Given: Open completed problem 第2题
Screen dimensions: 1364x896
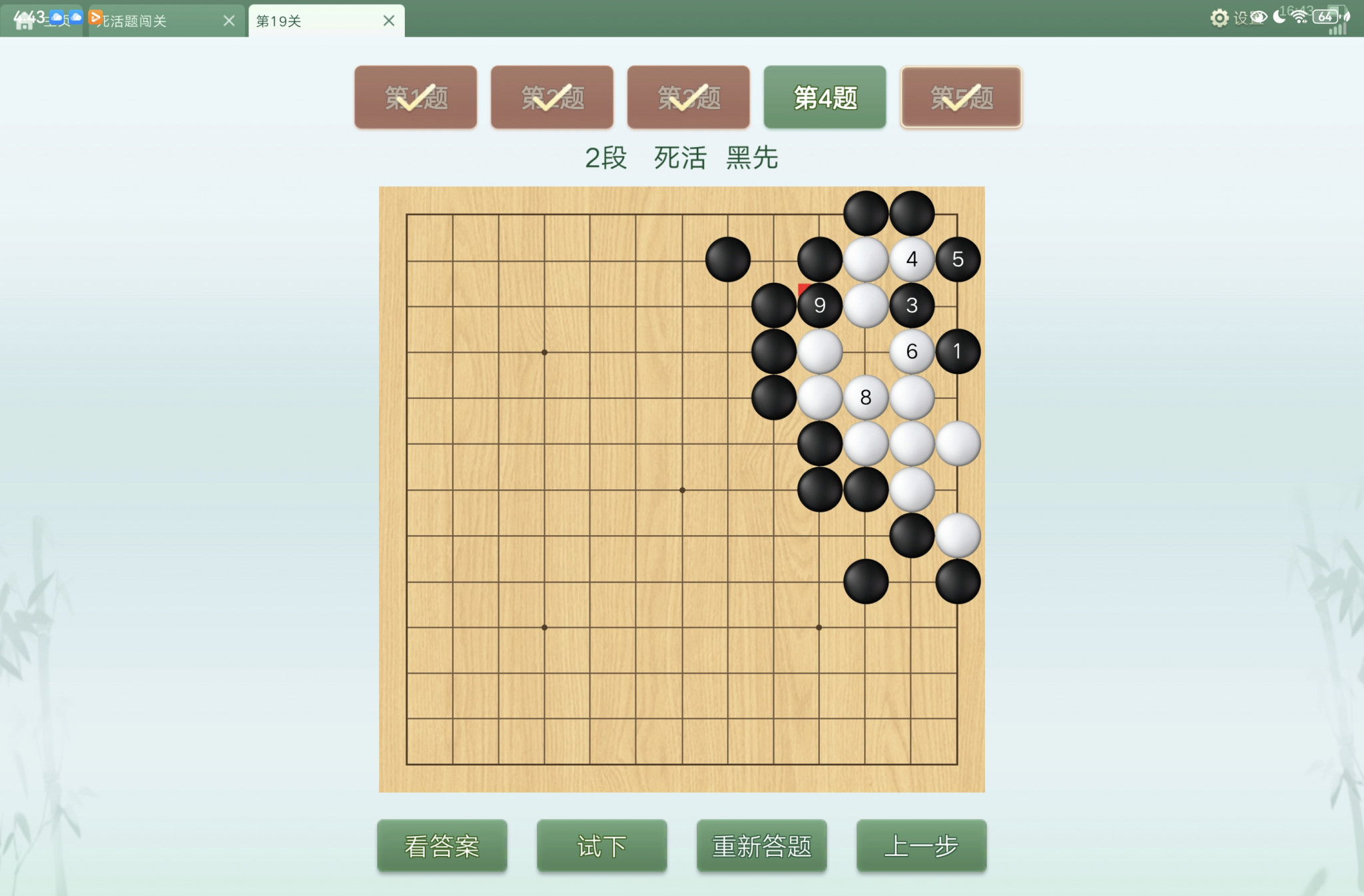Looking at the screenshot, I should tap(552, 97).
